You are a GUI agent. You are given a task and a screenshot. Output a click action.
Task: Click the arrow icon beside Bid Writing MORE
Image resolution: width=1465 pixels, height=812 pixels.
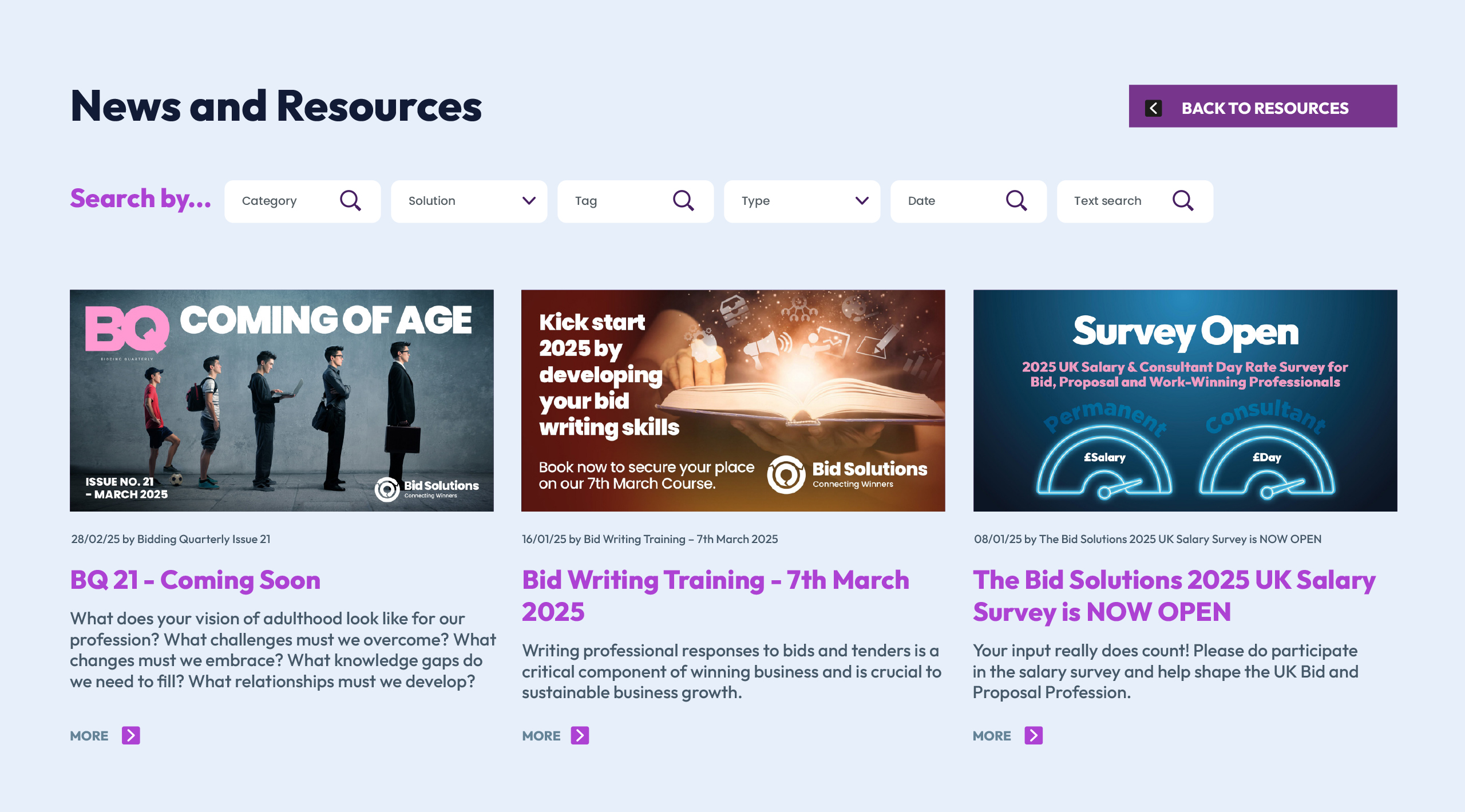(x=580, y=735)
